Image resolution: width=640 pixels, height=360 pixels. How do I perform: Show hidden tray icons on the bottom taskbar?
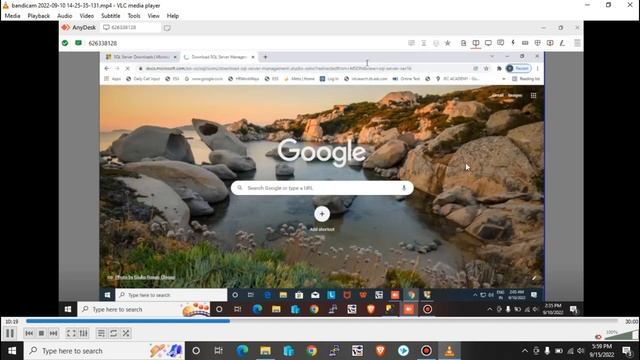524,351
